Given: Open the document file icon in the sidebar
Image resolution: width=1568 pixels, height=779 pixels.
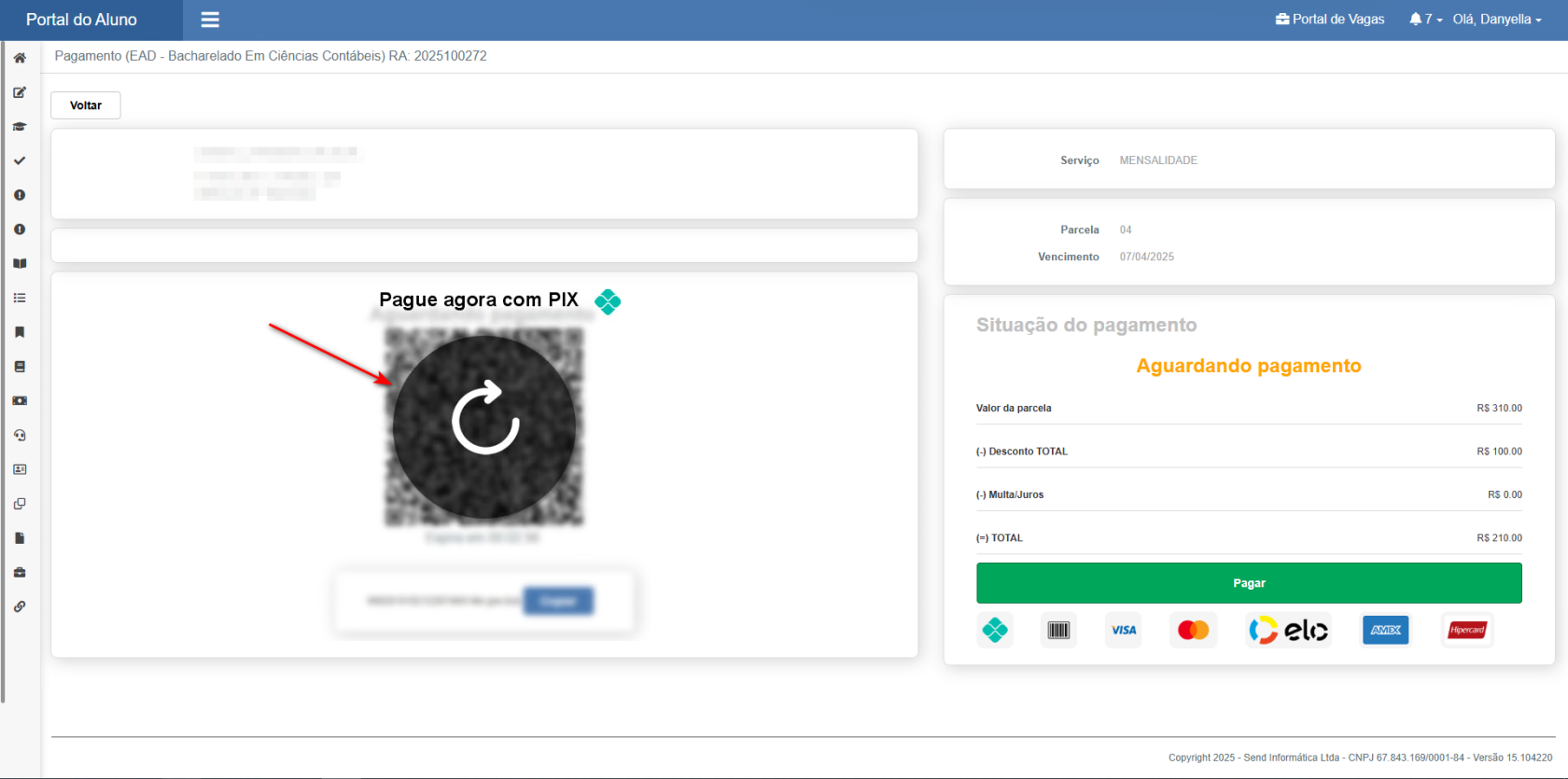Looking at the screenshot, I should [20, 538].
